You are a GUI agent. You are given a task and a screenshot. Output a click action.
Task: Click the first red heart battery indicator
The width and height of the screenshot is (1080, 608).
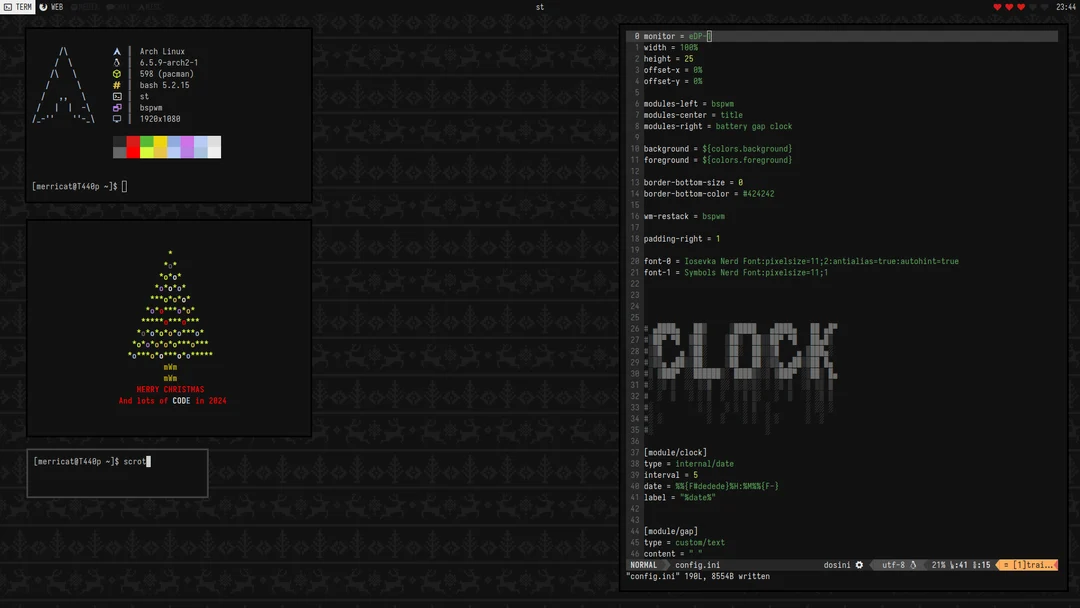pyautogui.click(x=997, y=6)
